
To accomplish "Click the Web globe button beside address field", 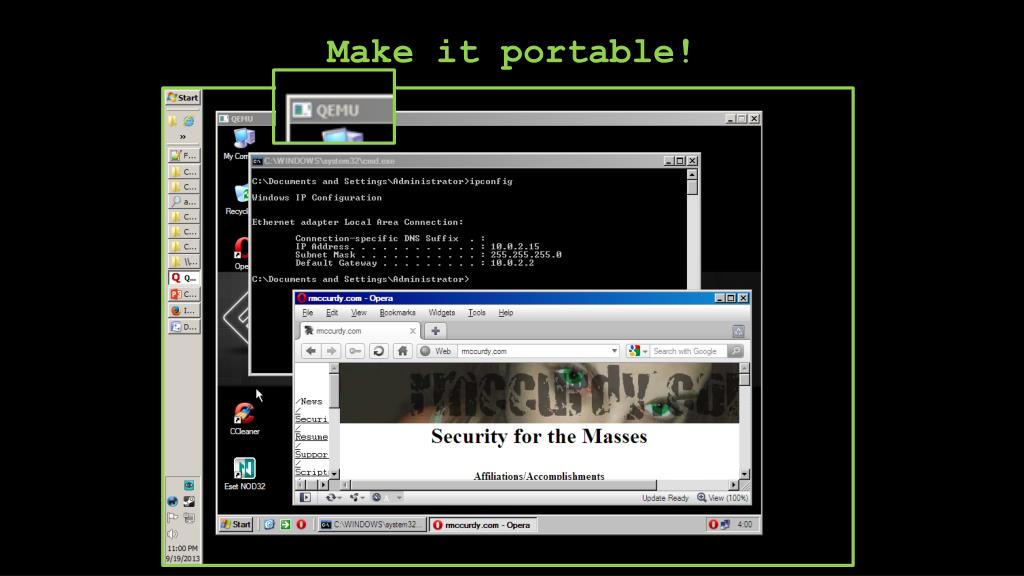I will (437, 351).
